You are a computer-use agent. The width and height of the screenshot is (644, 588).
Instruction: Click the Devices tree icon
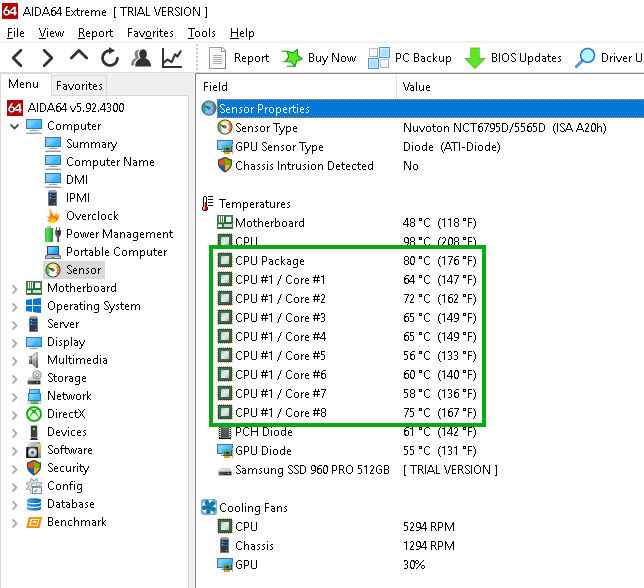tap(34, 432)
